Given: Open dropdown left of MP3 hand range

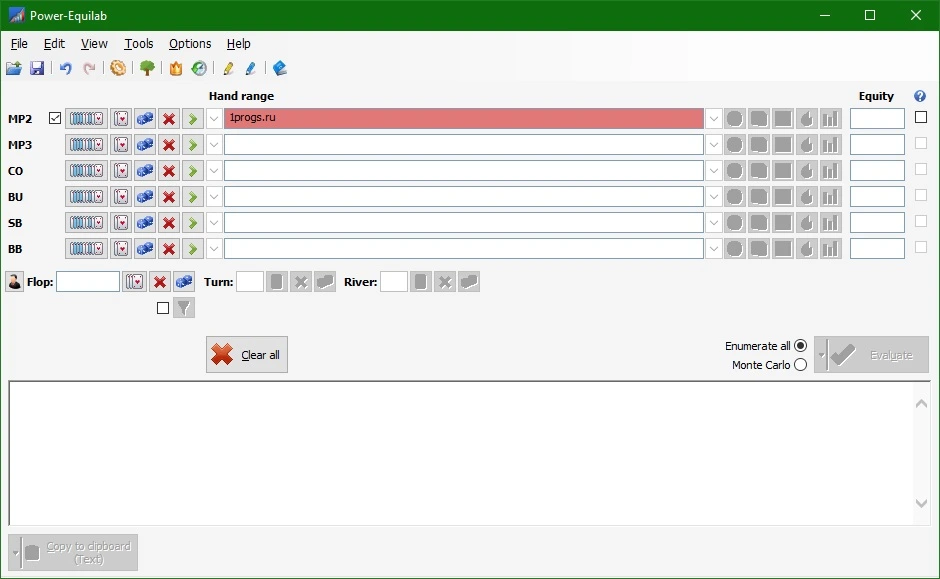Looking at the screenshot, I should 214,144.
